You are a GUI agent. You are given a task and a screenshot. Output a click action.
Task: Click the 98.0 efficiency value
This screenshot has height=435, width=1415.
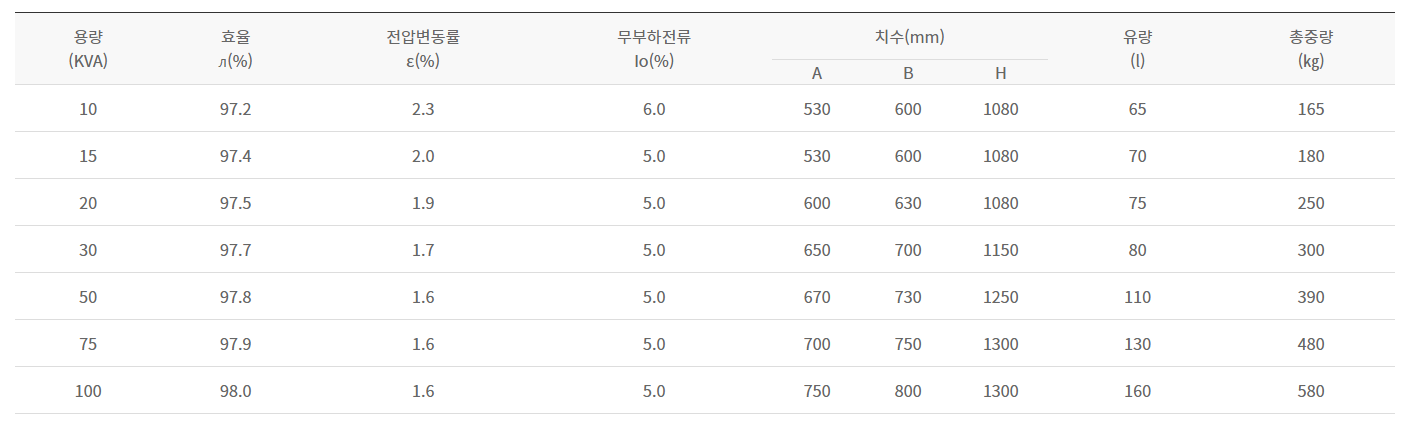point(236,391)
